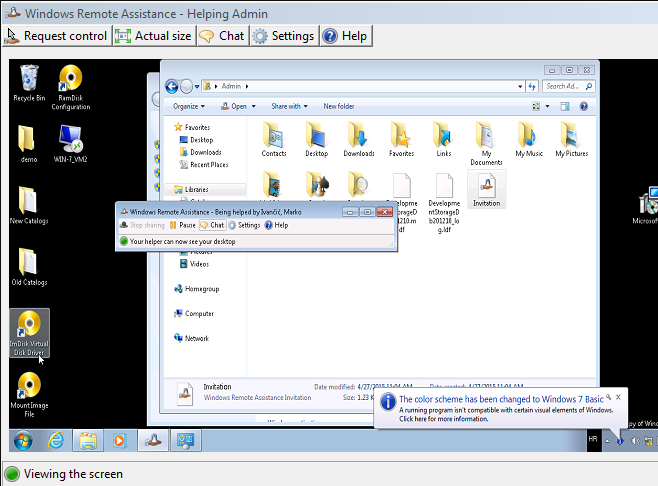Select Recent Places in navigation pane

click(x=204, y=165)
